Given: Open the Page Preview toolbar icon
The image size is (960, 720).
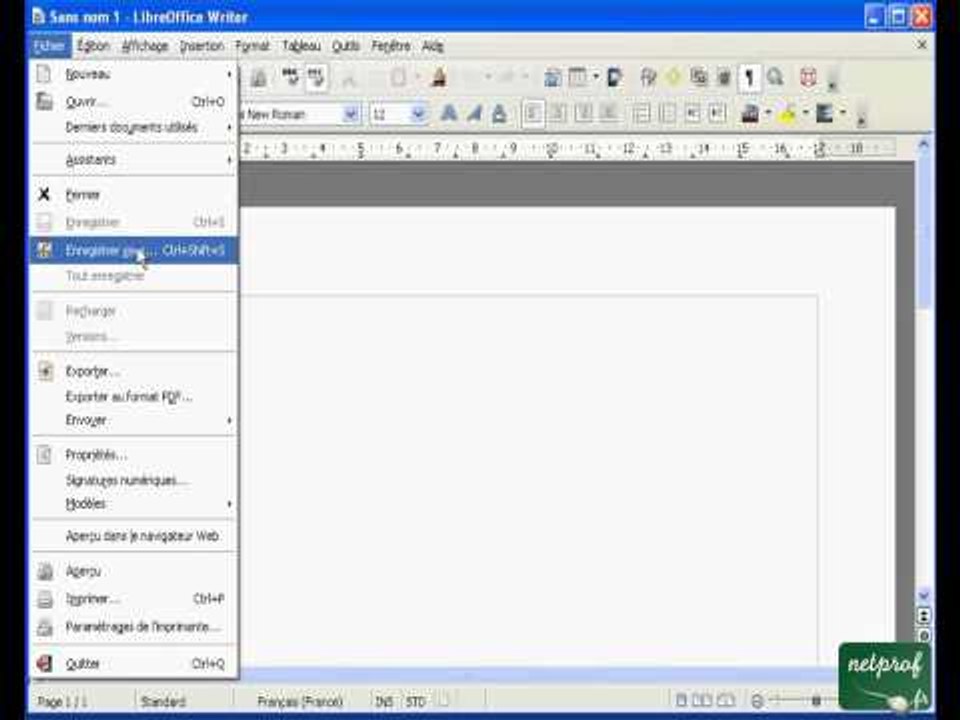Looking at the screenshot, I should coord(258,78).
